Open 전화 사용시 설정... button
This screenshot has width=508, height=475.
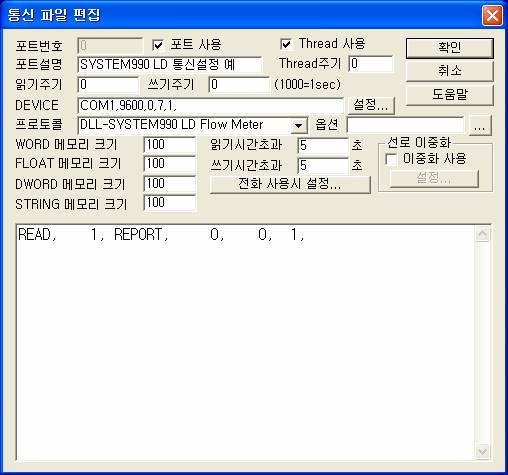point(290,184)
